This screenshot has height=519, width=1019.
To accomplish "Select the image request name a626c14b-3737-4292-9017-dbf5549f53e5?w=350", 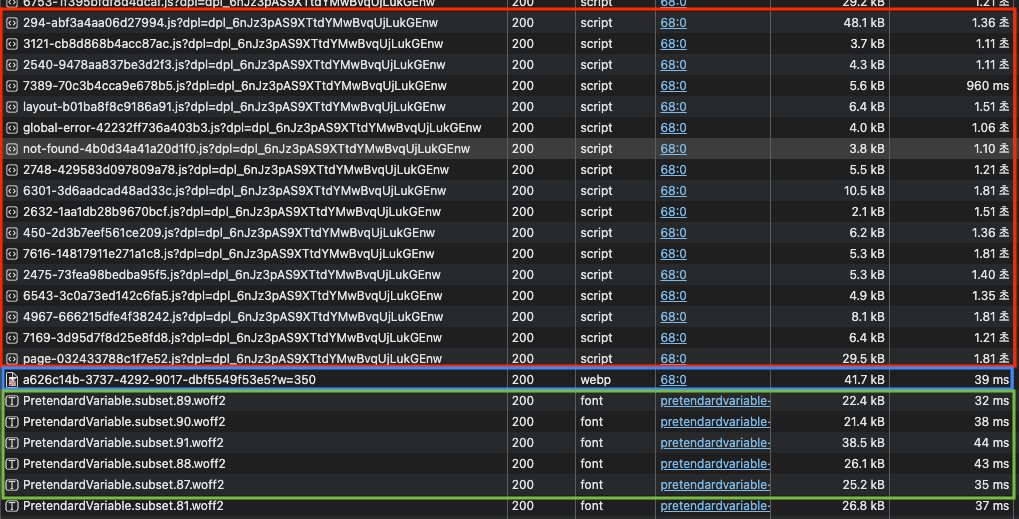I will [x=169, y=379].
